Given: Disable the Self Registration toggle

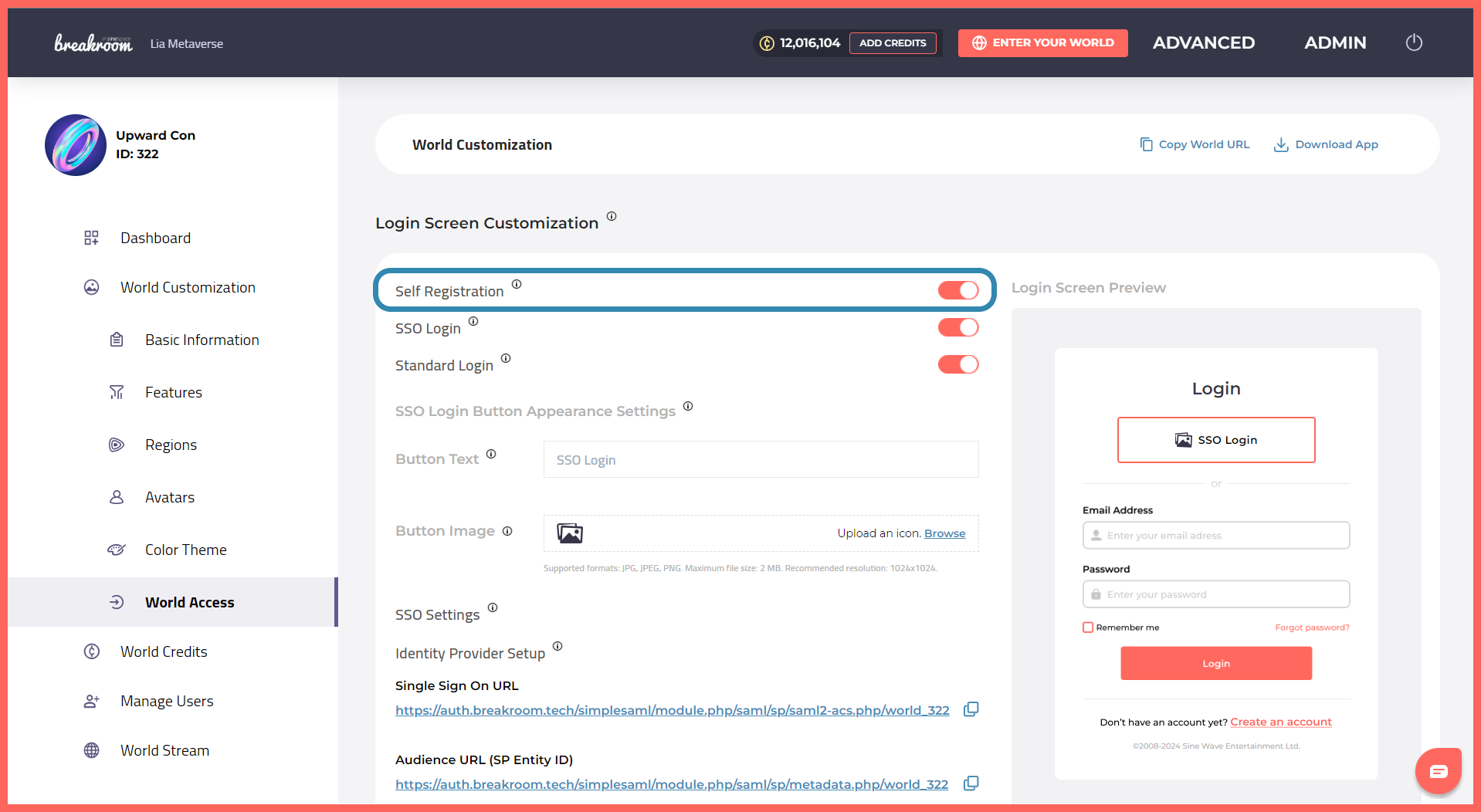Looking at the screenshot, I should coord(957,290).
